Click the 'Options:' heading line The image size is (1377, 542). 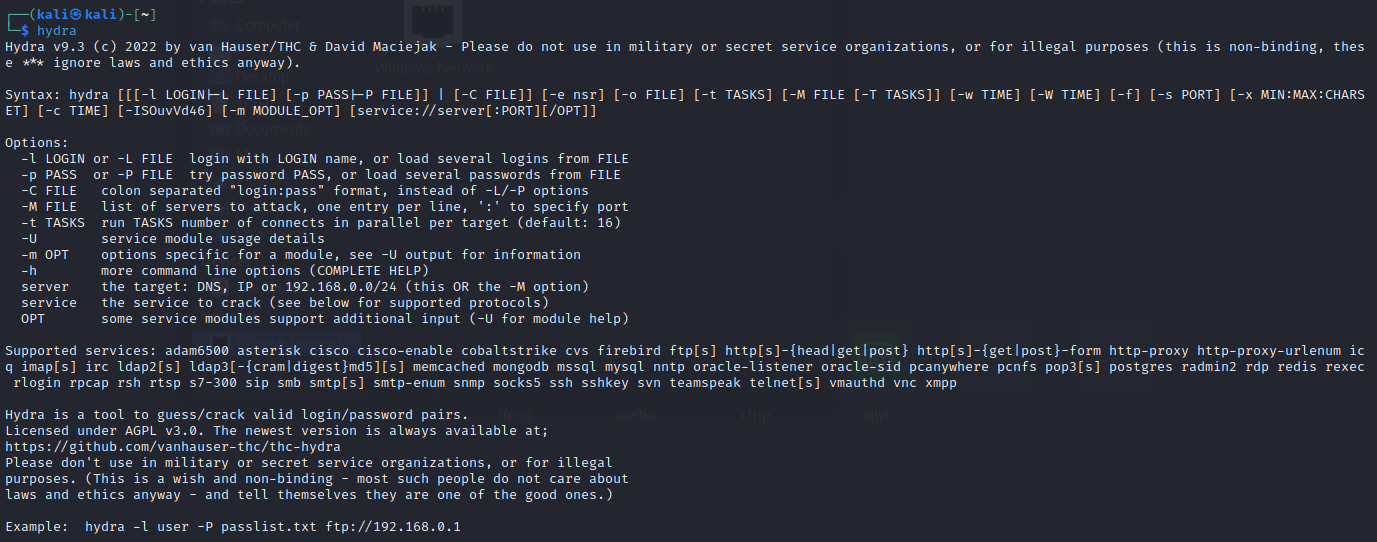[x=37, y=143]
